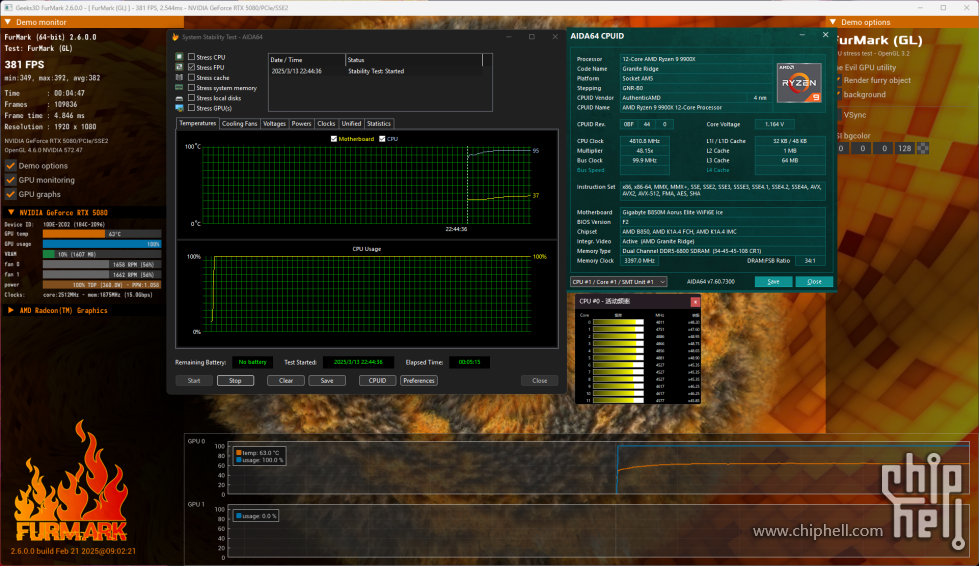
Task: Close the CPU #0 core activity window
Action: [694, 302]
